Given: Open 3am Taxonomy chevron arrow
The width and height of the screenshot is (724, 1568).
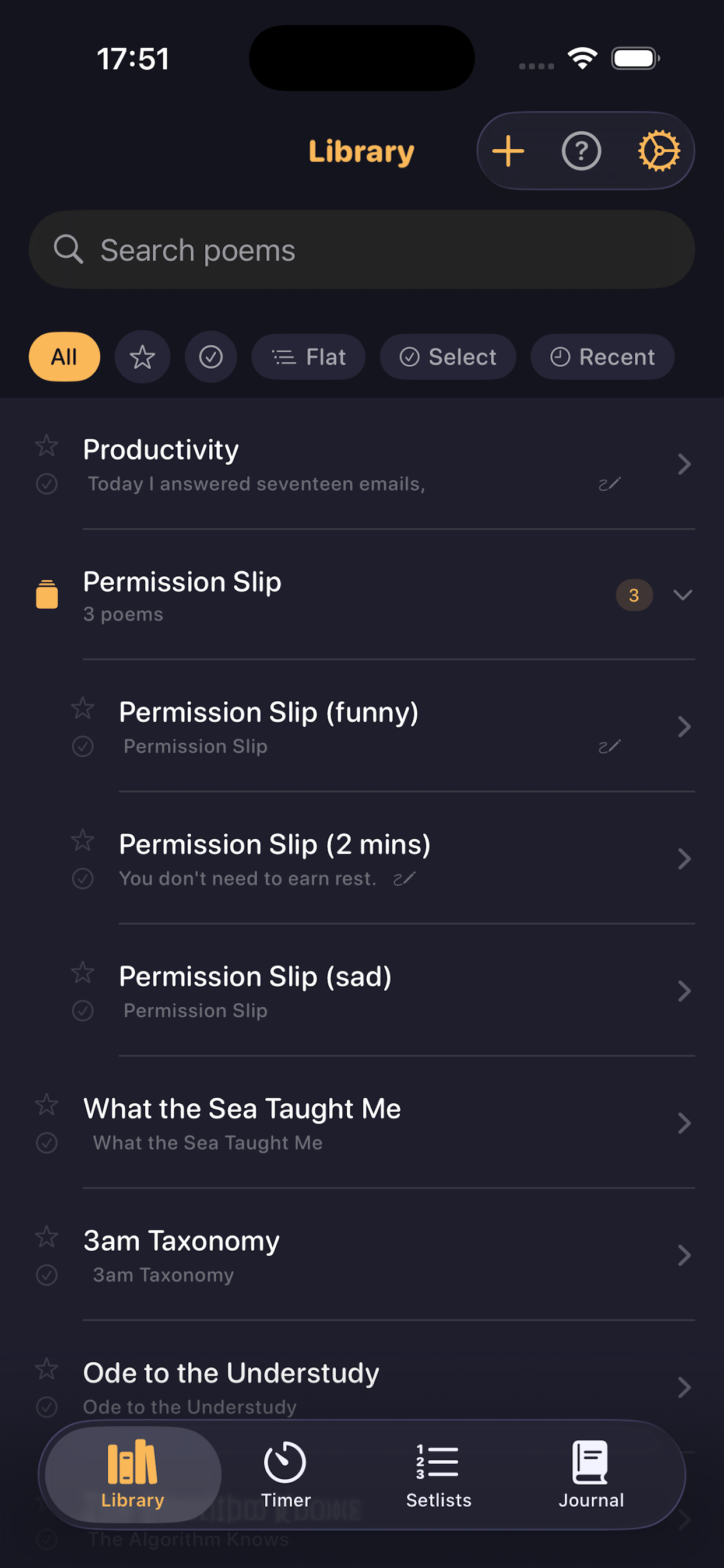Looking at the screenshot, I should click(684, 1255).
